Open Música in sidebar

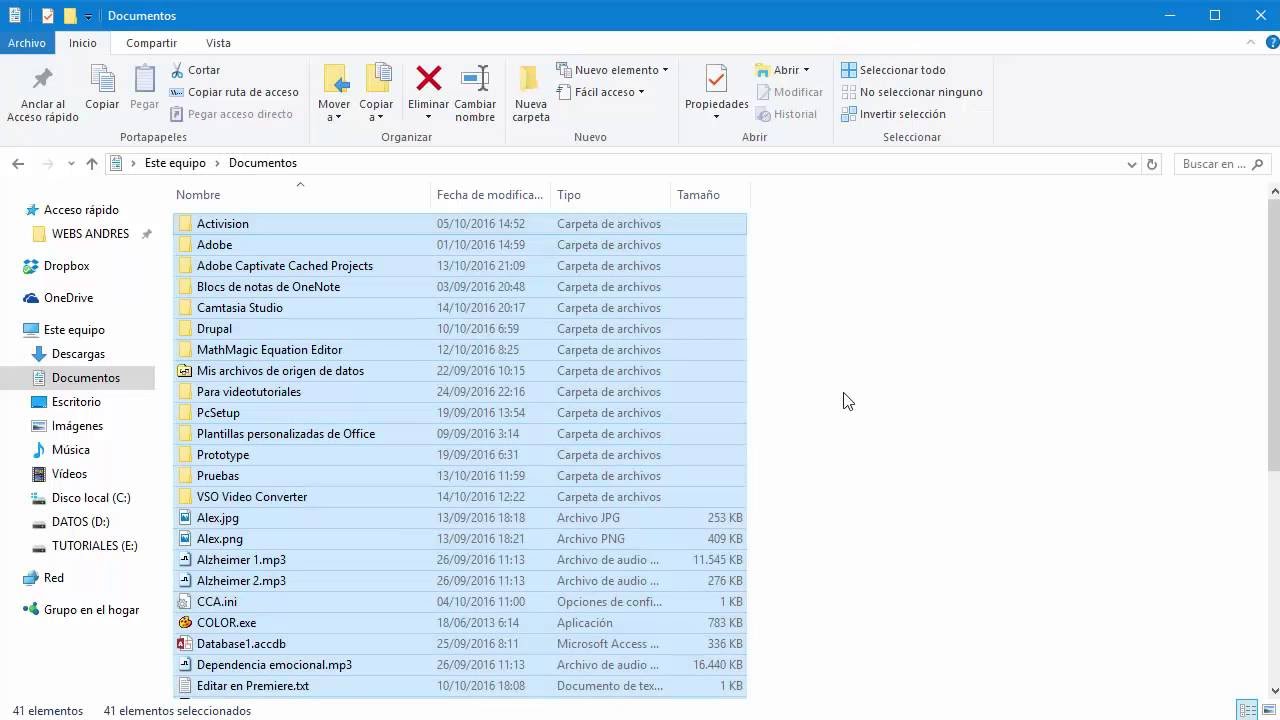click(x=70, y=450)
